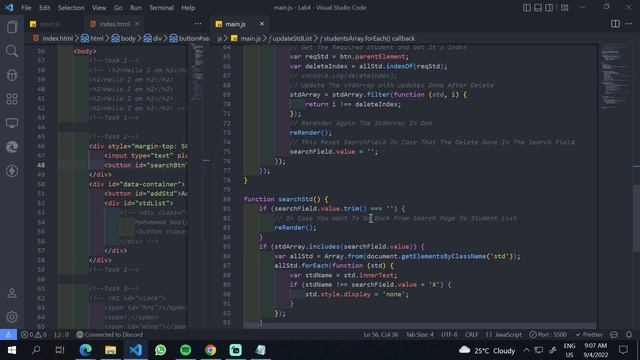Open the Manage gear icon
This screenshot has height=360, width=640.
coord(12,317)
